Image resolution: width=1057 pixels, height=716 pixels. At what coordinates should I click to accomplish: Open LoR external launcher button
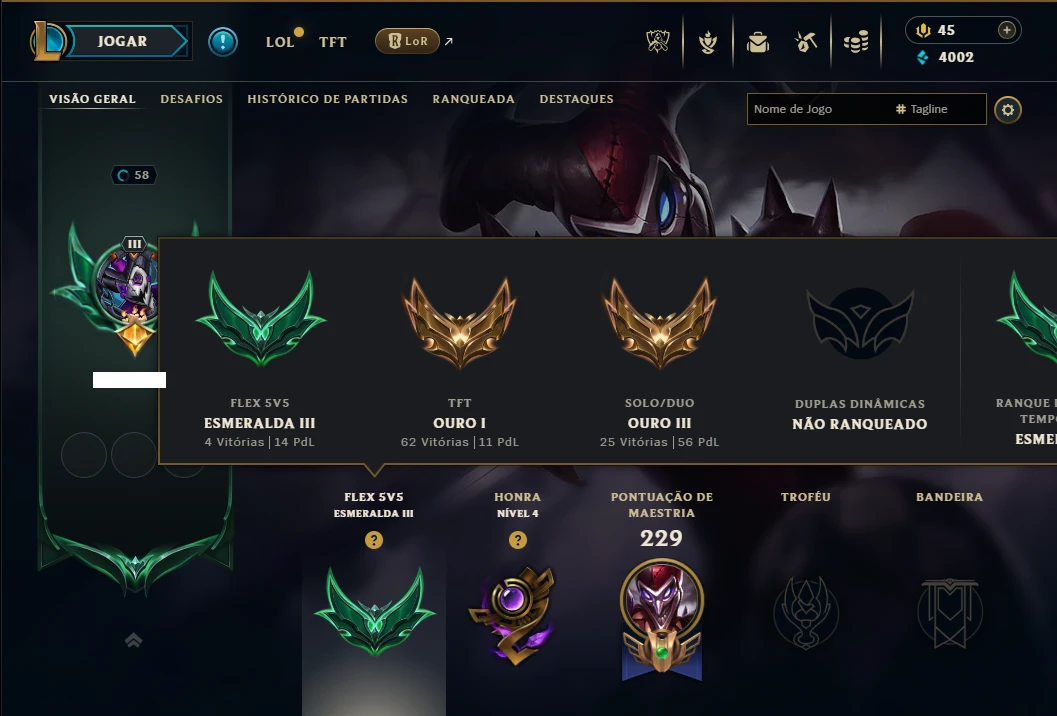coord(407,41)
